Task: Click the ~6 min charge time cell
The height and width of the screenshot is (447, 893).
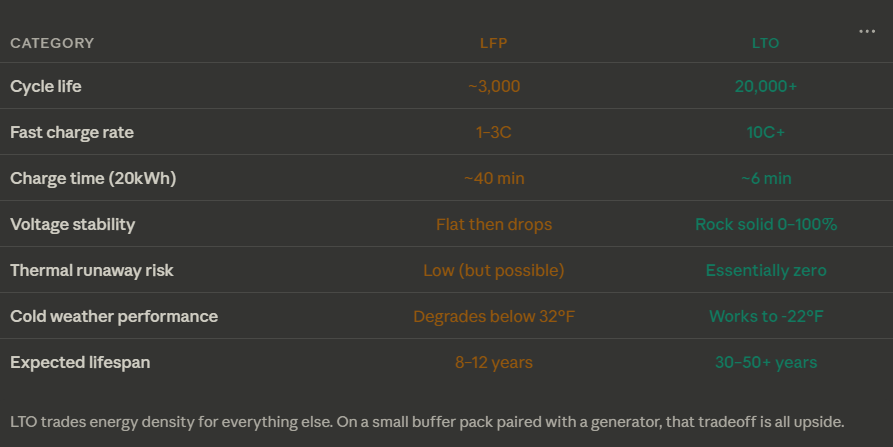Action: point(765,178)
